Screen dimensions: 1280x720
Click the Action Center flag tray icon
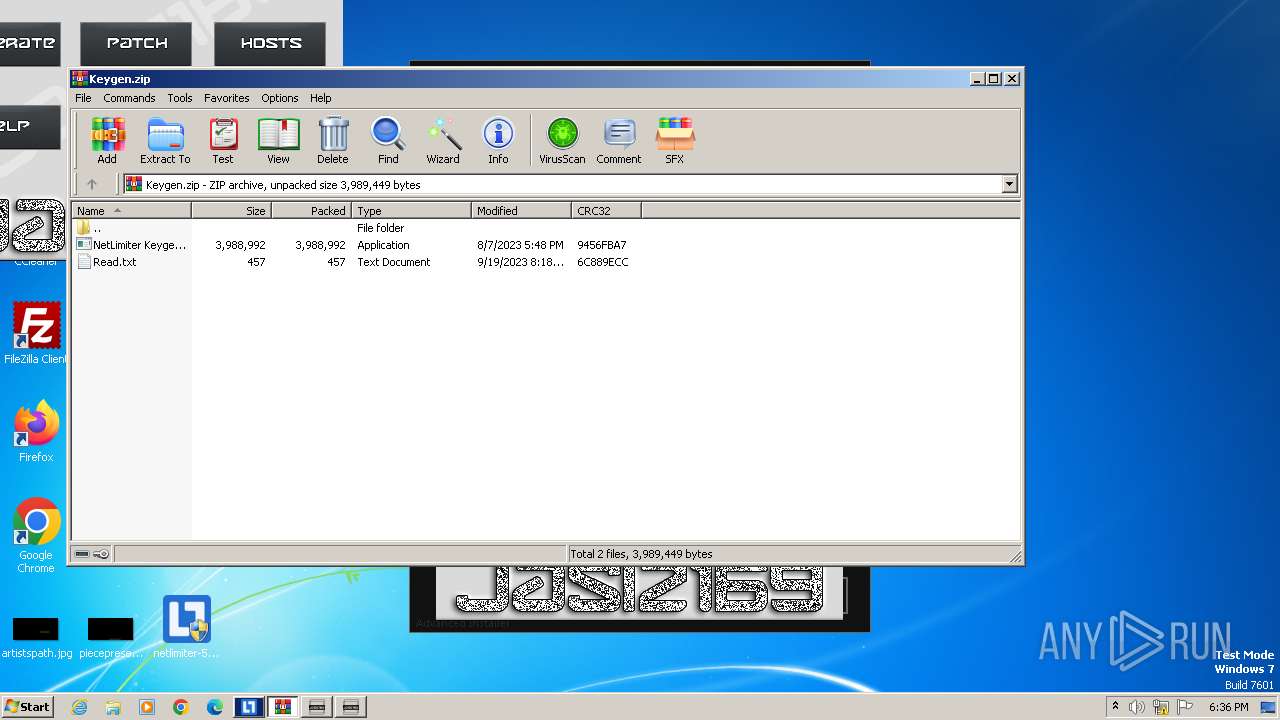coord(1186,707)
